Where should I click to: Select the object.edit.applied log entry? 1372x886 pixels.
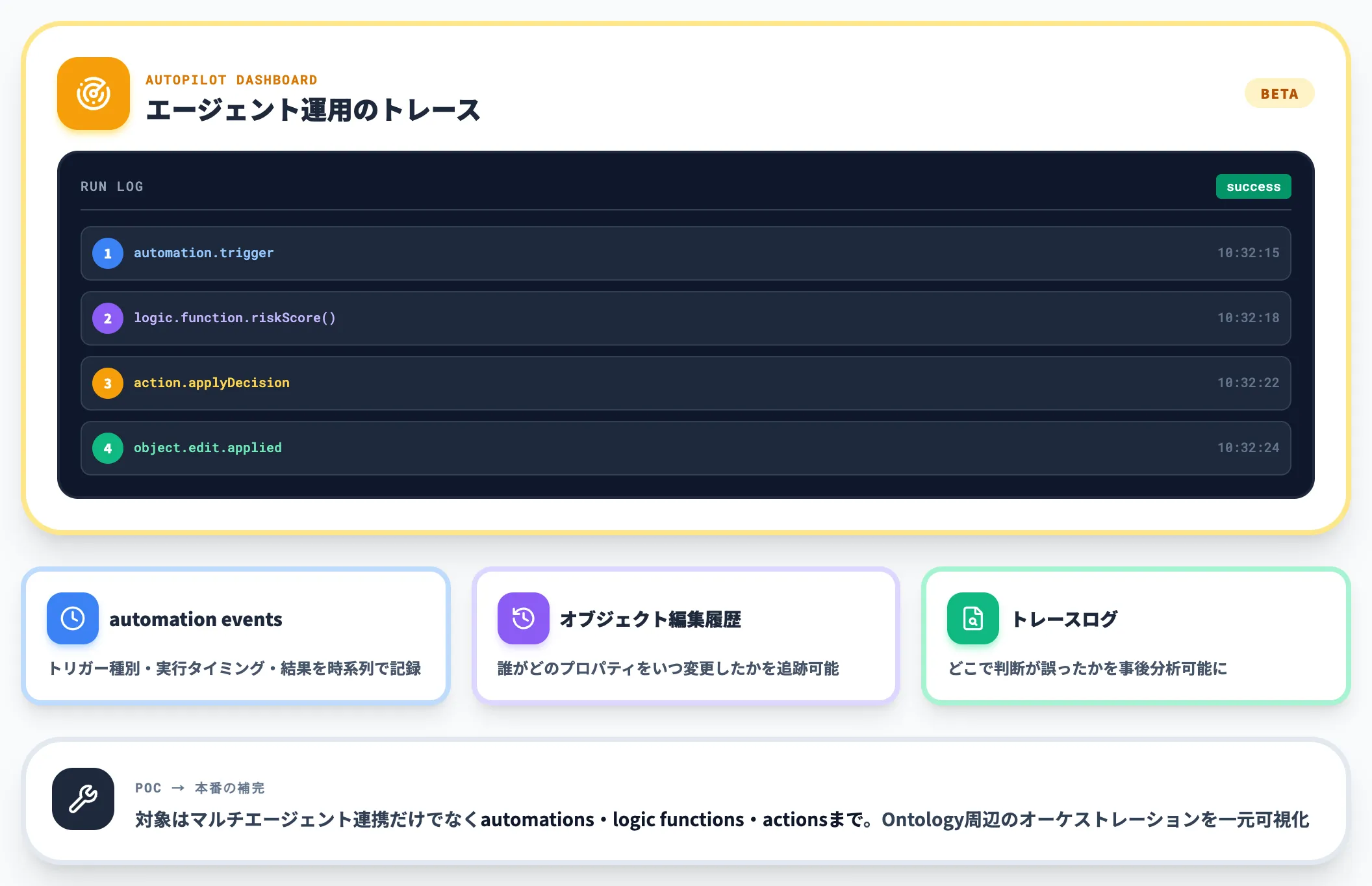coord(685,448)
